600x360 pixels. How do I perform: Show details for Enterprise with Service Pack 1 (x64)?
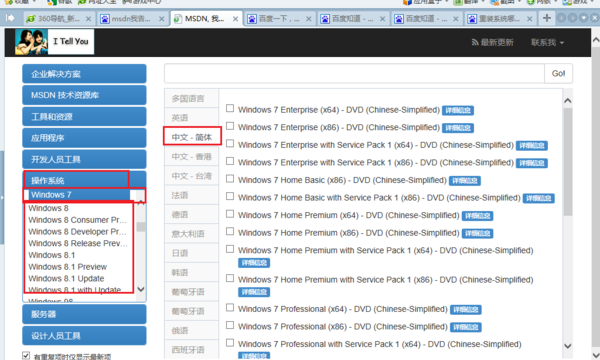pyautogui.click(x=532, y=146)
